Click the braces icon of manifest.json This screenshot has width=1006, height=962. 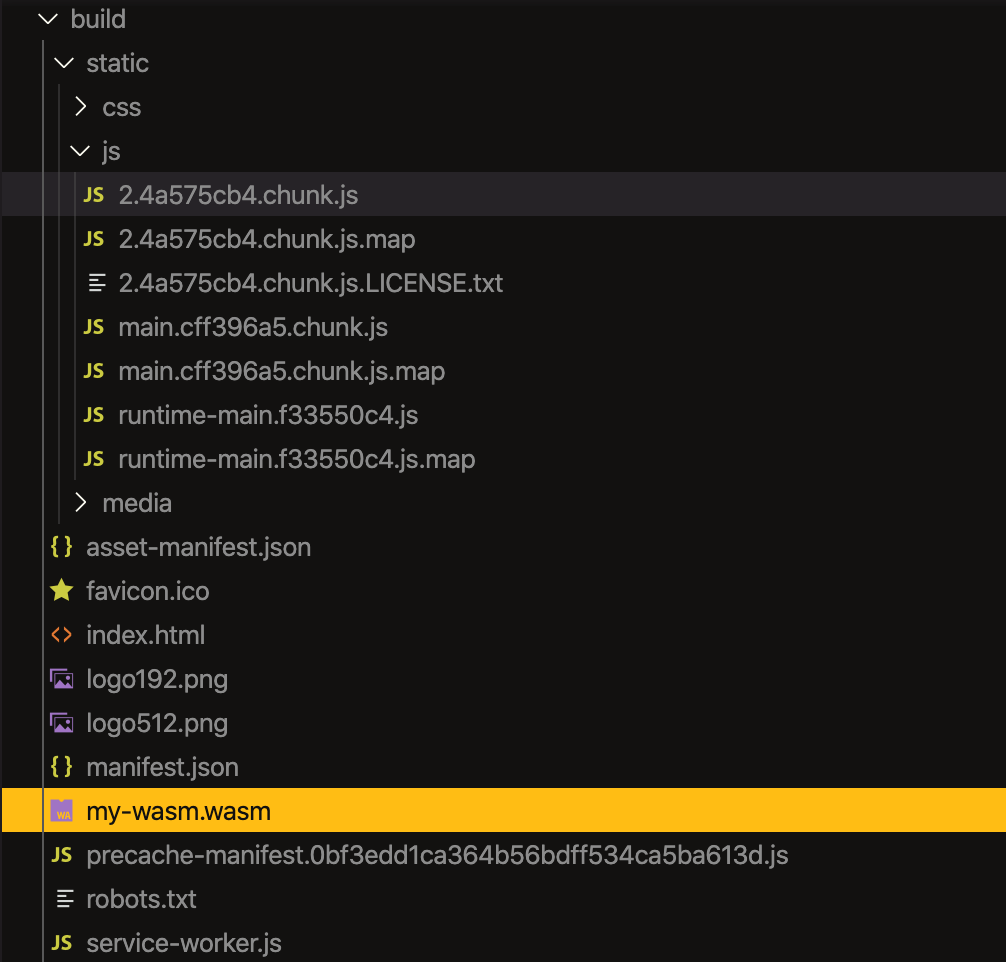click(62, 766)
